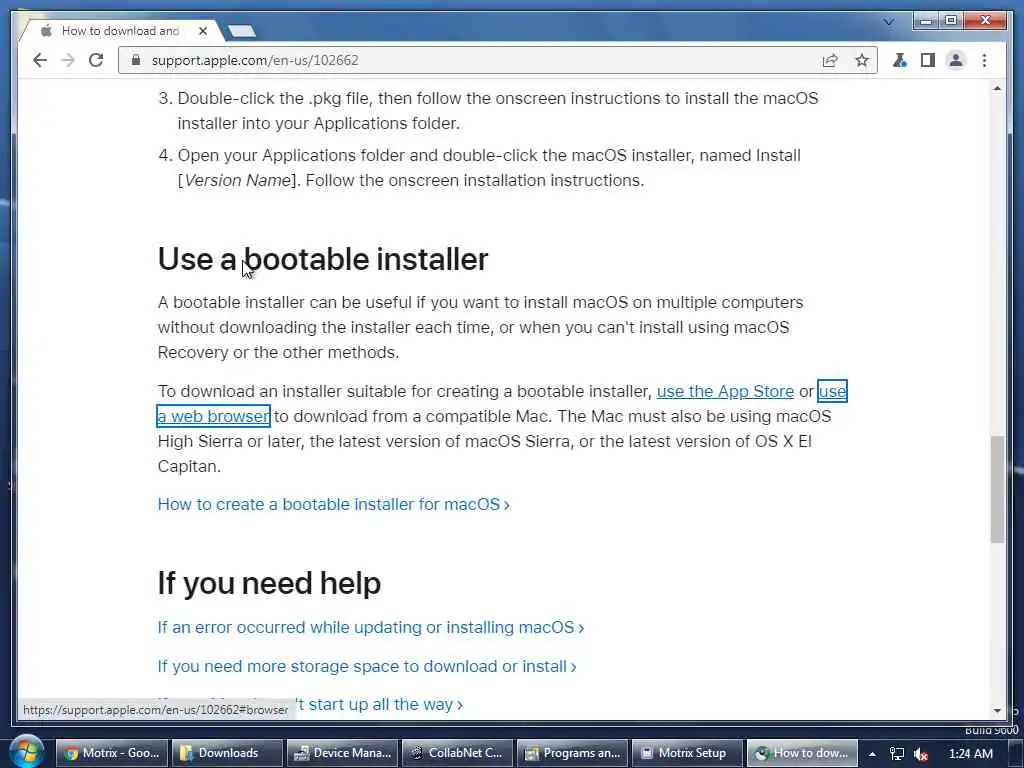This screenshot has width=1024, height=768.
Task: Select 'How to dow...' taskbar button
Action: point(801,753)
